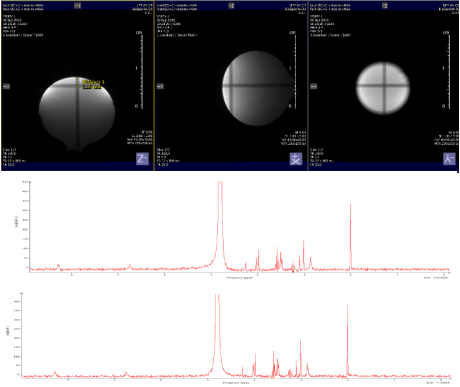Click the vertical scale bar in the right panel
Image resolution: width=460 pixels, height=387 pixels.
coord(449,70)
